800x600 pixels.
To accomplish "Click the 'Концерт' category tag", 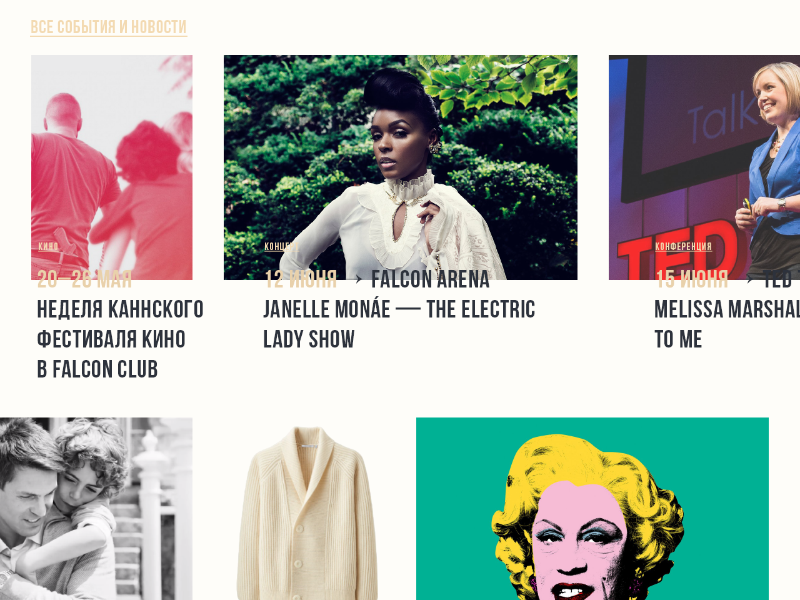I will click(x=281, y=246).
